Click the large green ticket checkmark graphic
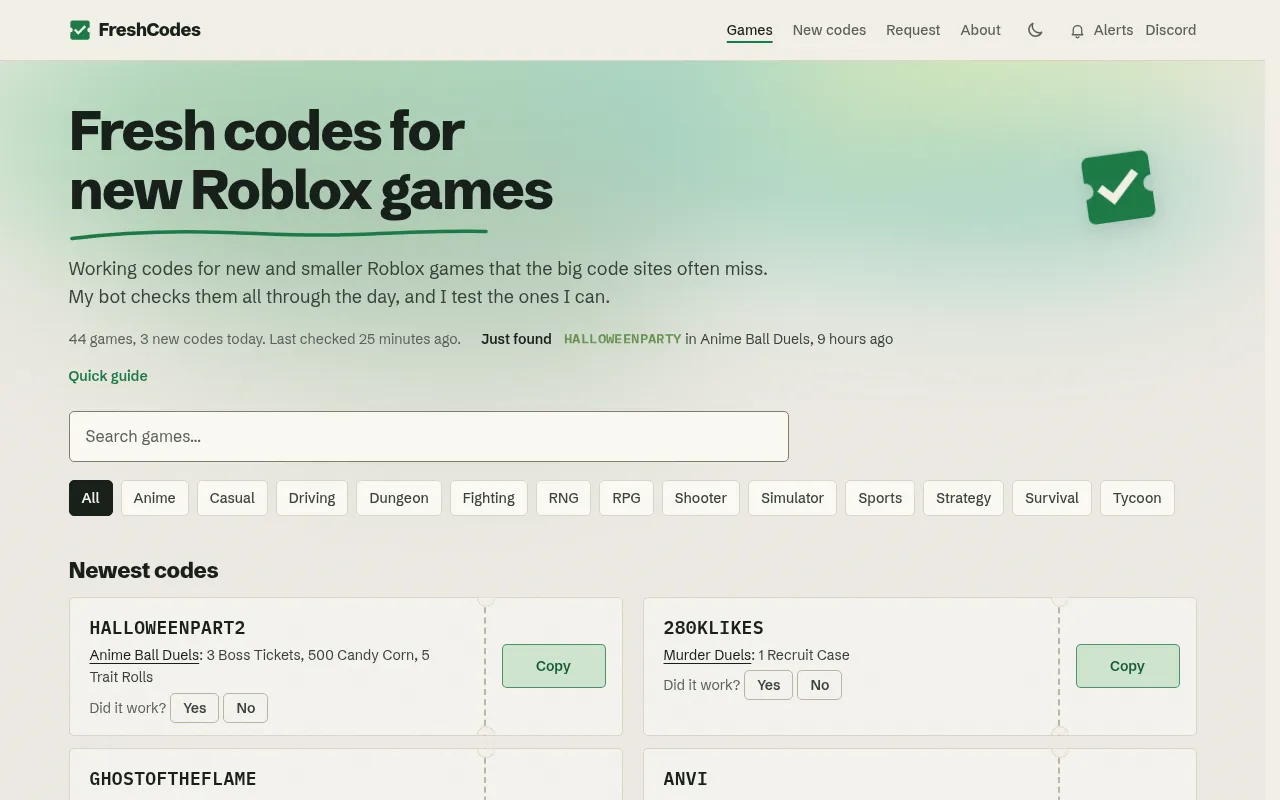This screenshot has width=1280, height=800. pos(1118,187)
